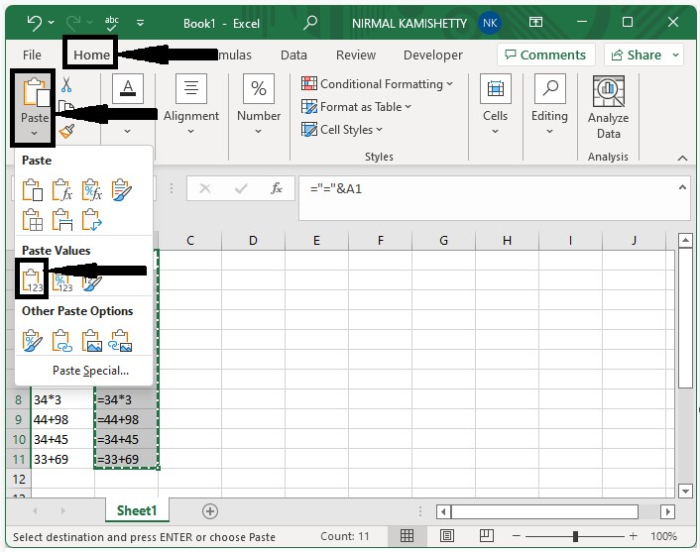This screenshot has width=700, height=552.
Task: Open the Conditional Formatting dropdown
Action: [x=450, y=84]
